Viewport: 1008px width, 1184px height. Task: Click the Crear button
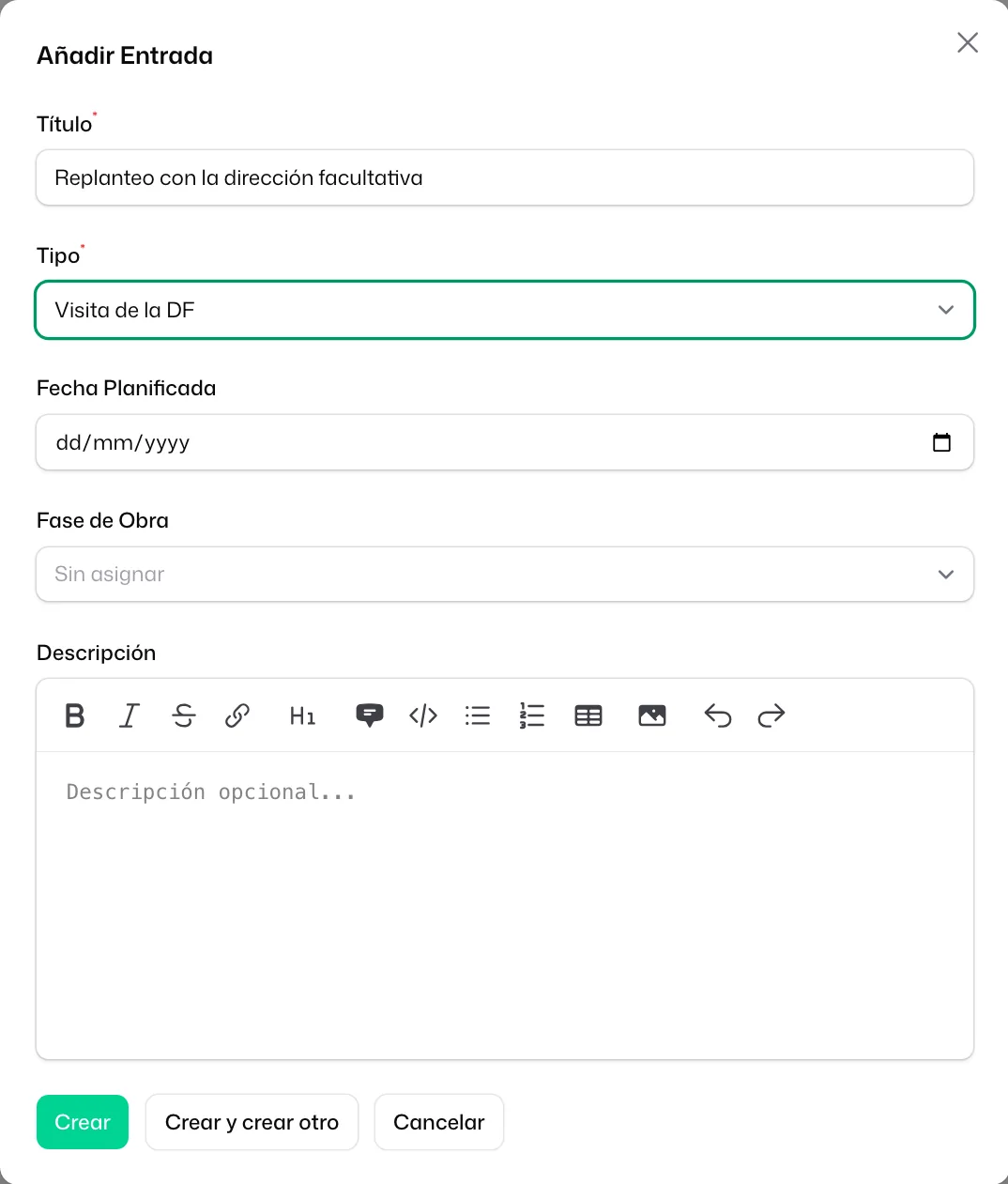click(x=83, y=1122)
